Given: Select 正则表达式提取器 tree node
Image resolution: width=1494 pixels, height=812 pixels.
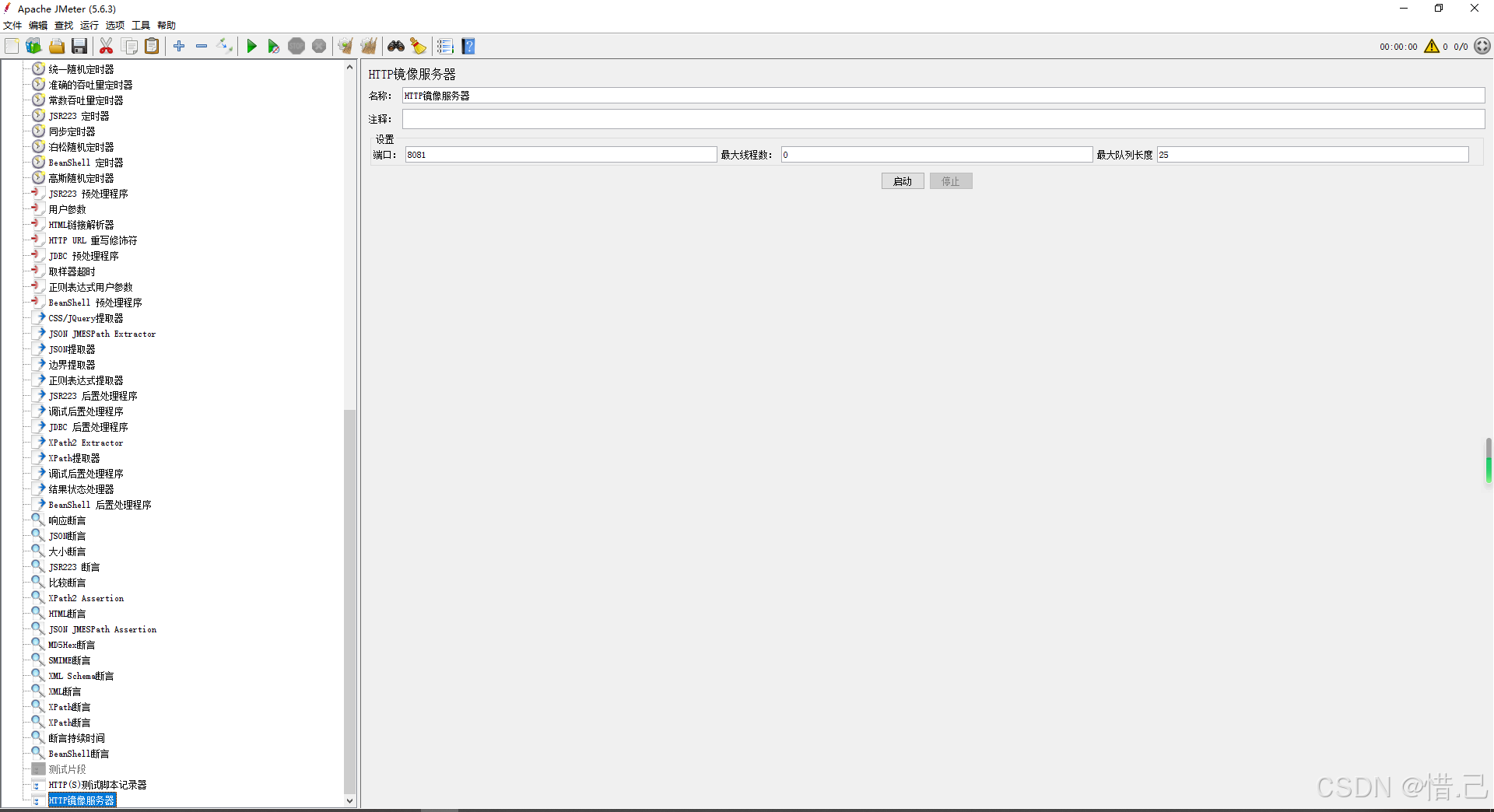Looking at the screenshot, I should [86, 380].
